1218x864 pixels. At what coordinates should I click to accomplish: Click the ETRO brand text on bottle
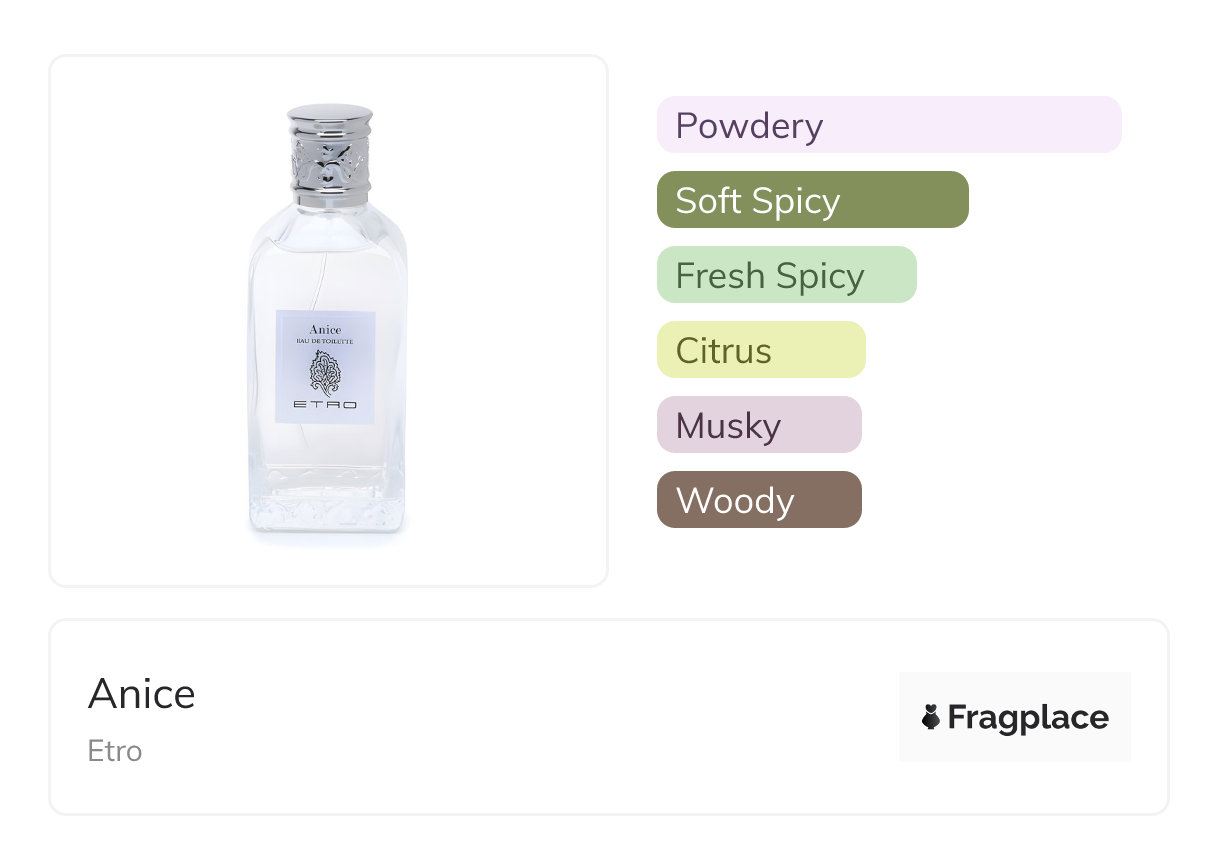[x=325, y=406]
